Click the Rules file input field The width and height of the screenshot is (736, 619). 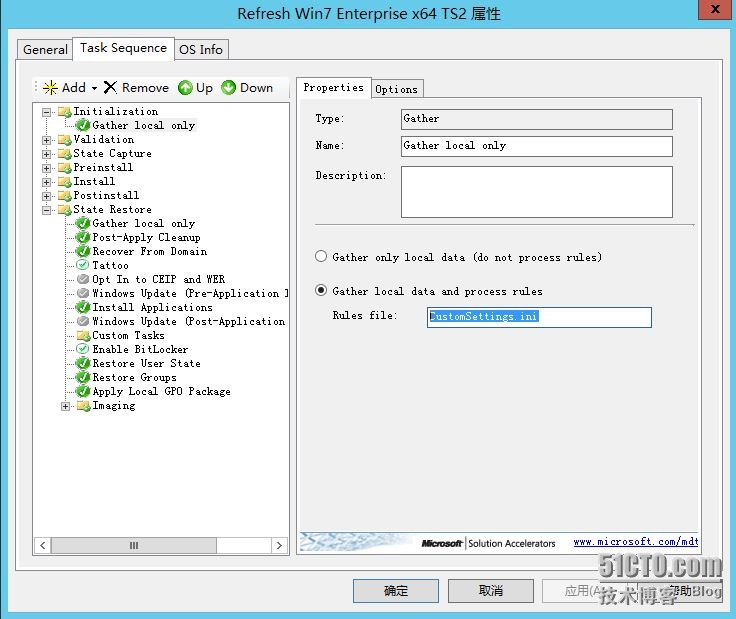pyautogui.click(x=539, y=317)
